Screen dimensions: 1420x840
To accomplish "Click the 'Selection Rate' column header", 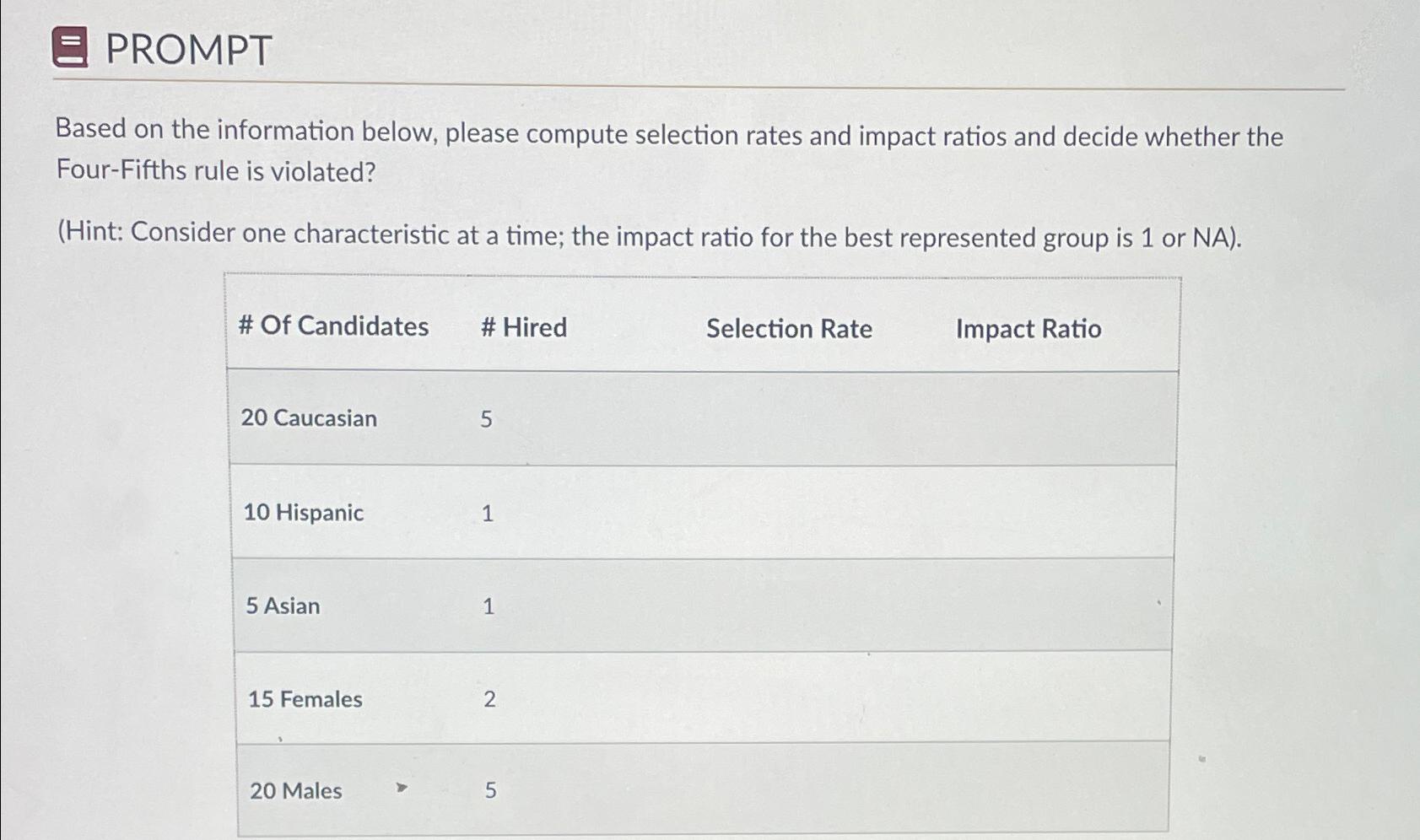I will (x=789, y=328).
